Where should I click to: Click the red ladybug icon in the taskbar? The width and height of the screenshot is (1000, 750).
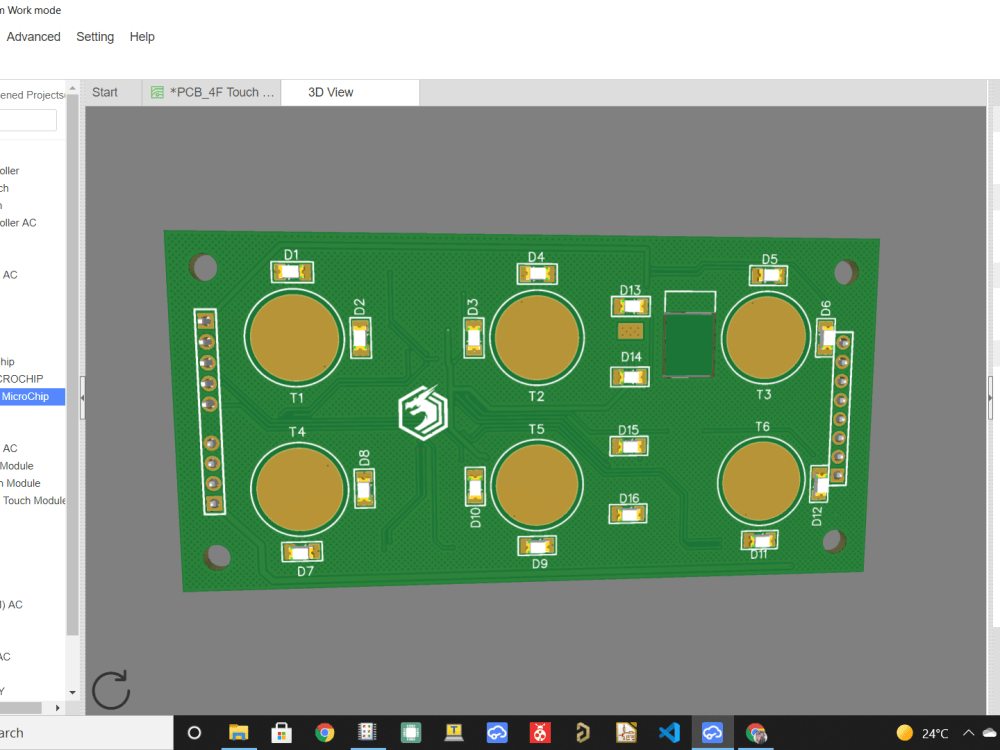pos(540,733)
